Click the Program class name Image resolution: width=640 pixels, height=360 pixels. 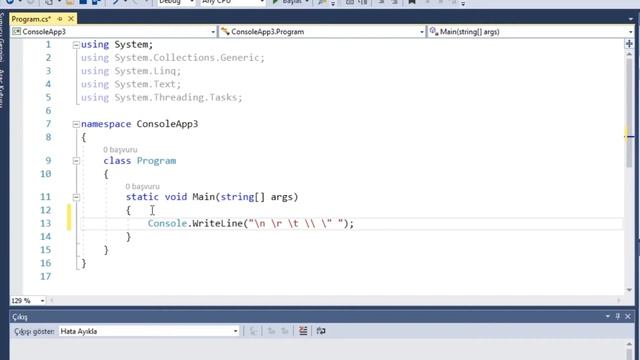coord(156,160)
